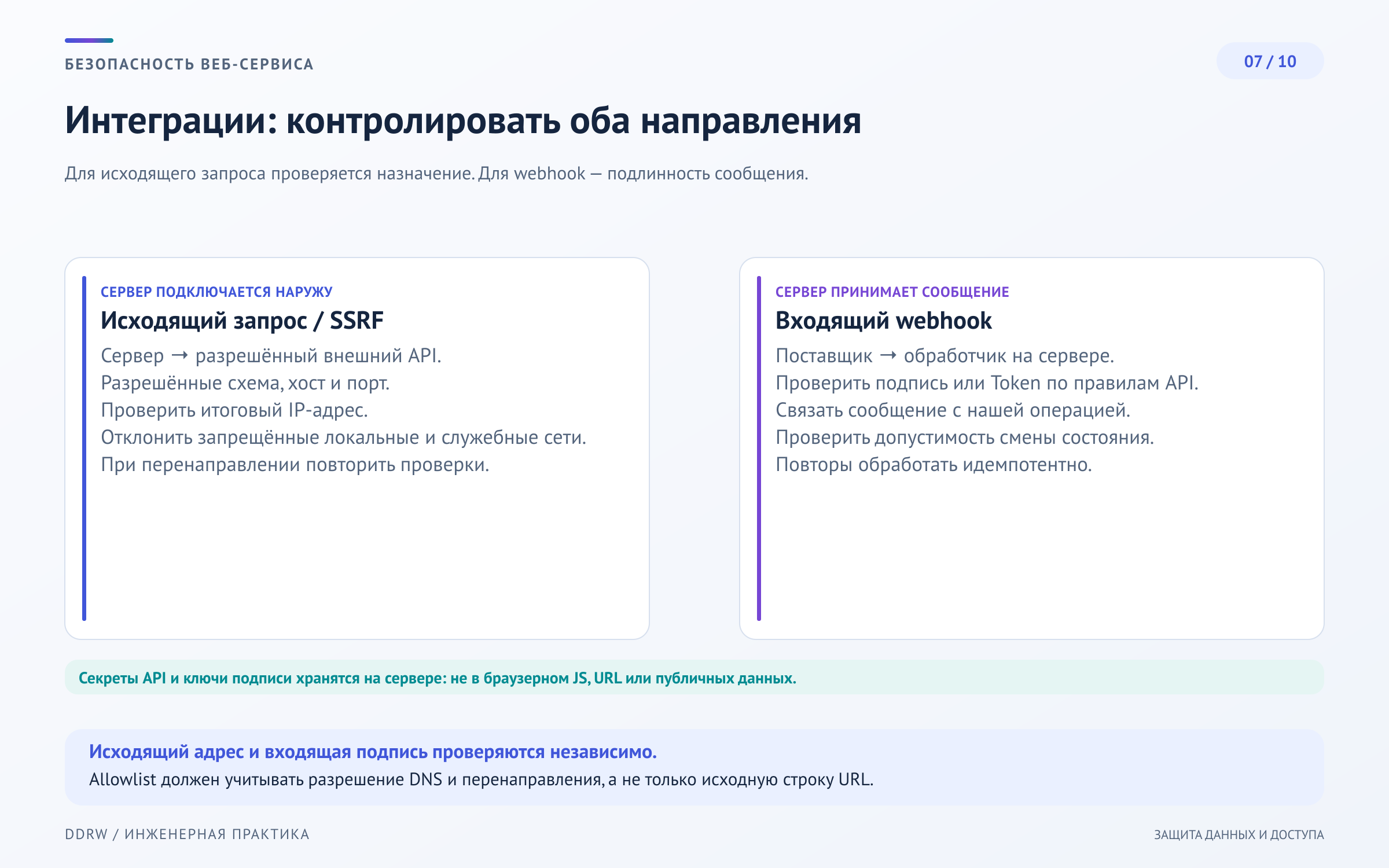Click subtitle starting with Для исходящего запроса
1389x868 pixels.
click(436, 174)
